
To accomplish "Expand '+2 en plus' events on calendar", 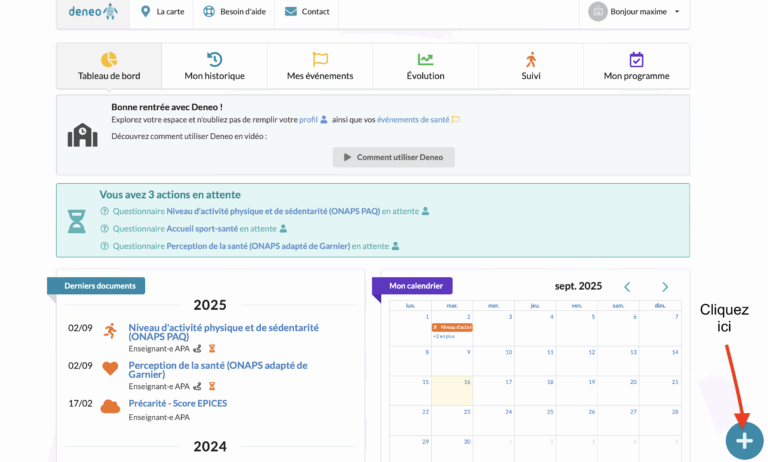I will [445, 336].
